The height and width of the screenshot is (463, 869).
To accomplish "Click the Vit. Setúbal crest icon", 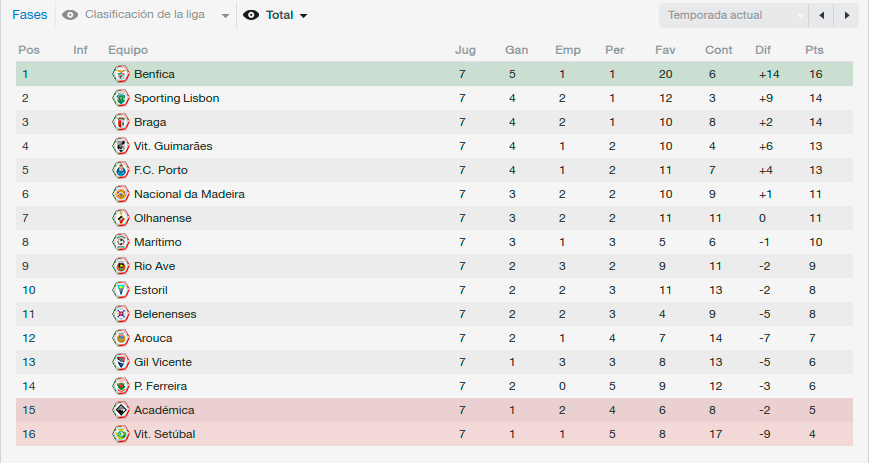I will (x=120, y=434).
